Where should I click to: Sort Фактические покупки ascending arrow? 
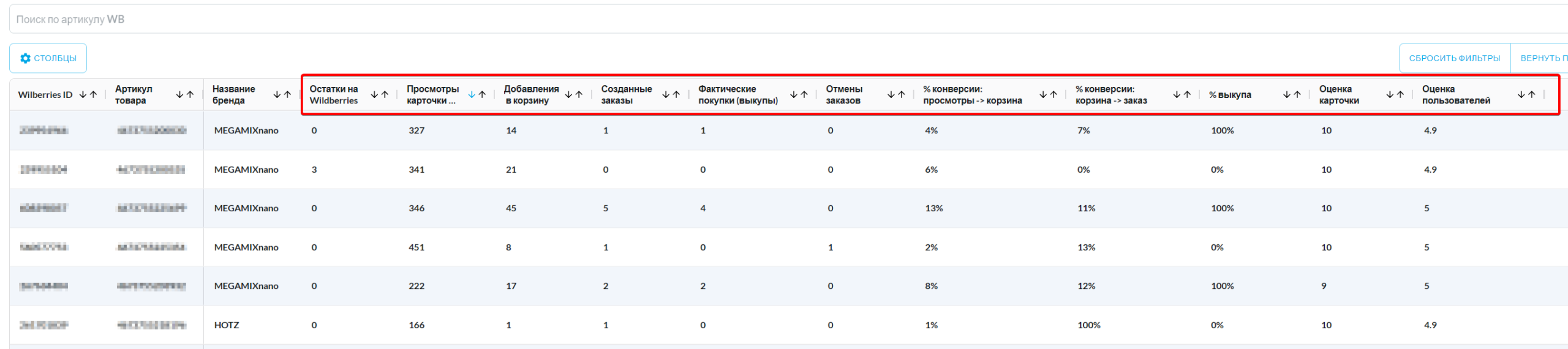coord(804,95)
